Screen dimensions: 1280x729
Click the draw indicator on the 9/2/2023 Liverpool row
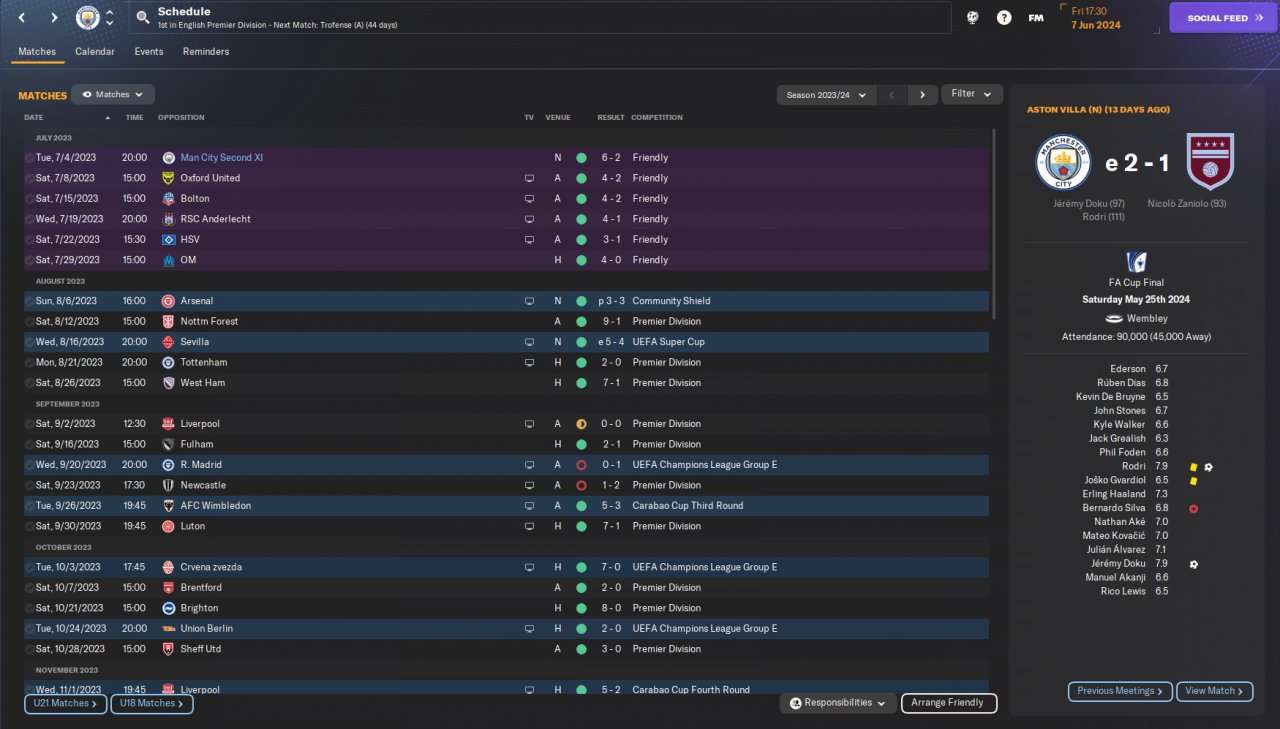pos(581,424)
